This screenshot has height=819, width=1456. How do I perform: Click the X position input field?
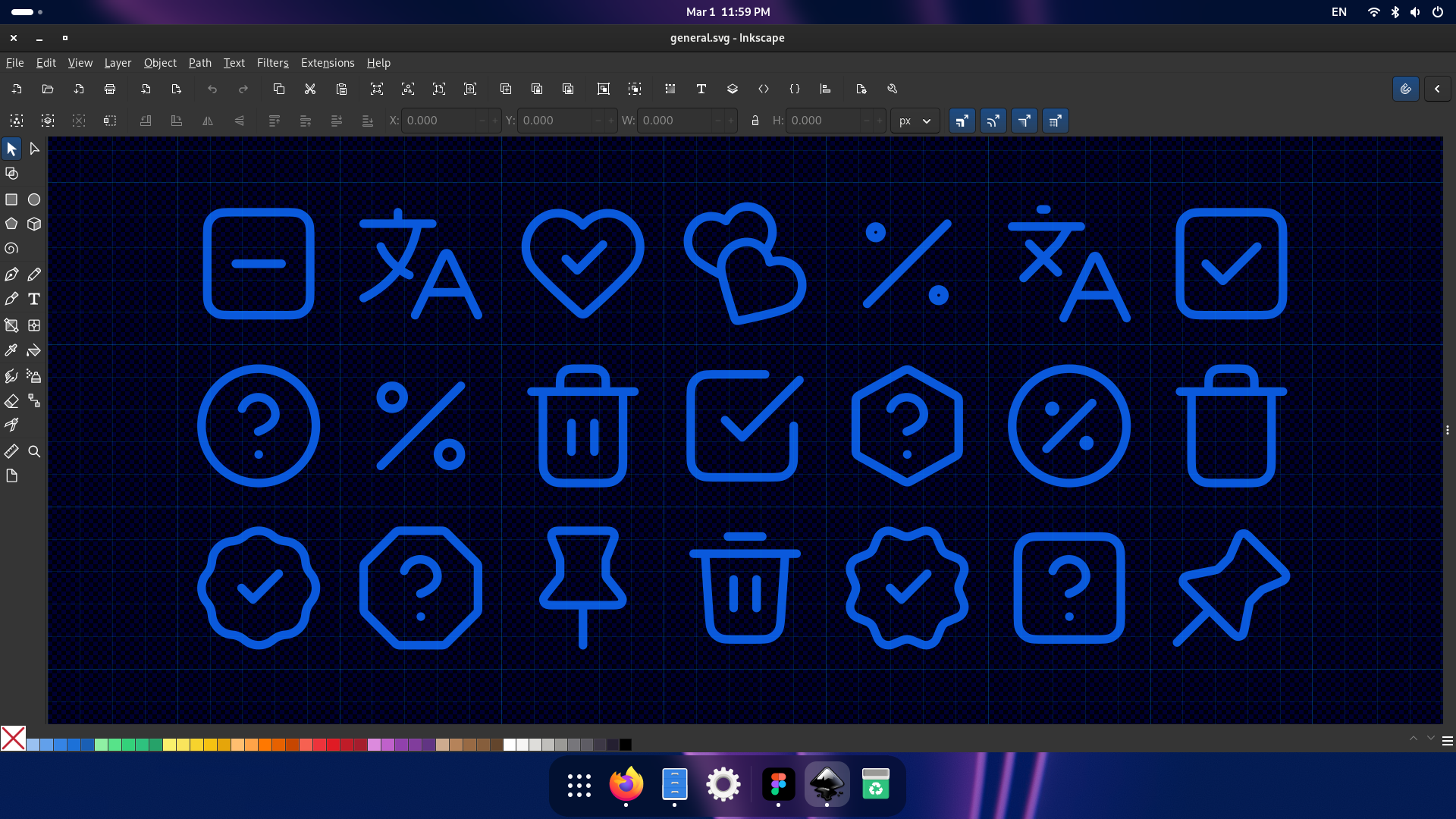click(x=440, y=121)
